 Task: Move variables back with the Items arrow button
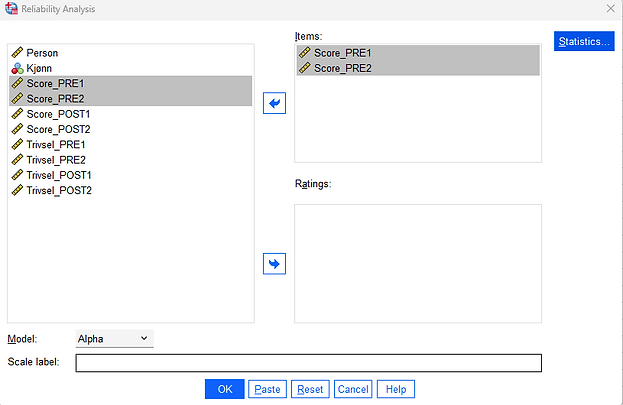274,103
